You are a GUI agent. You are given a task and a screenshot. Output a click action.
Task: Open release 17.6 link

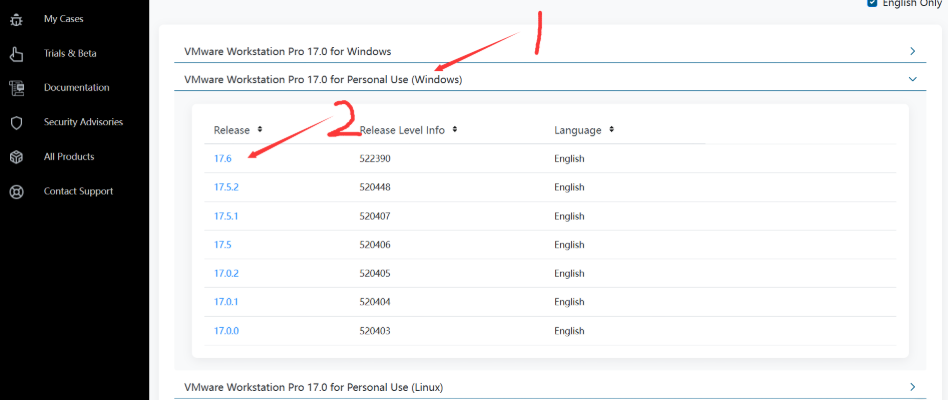point(222,159)
